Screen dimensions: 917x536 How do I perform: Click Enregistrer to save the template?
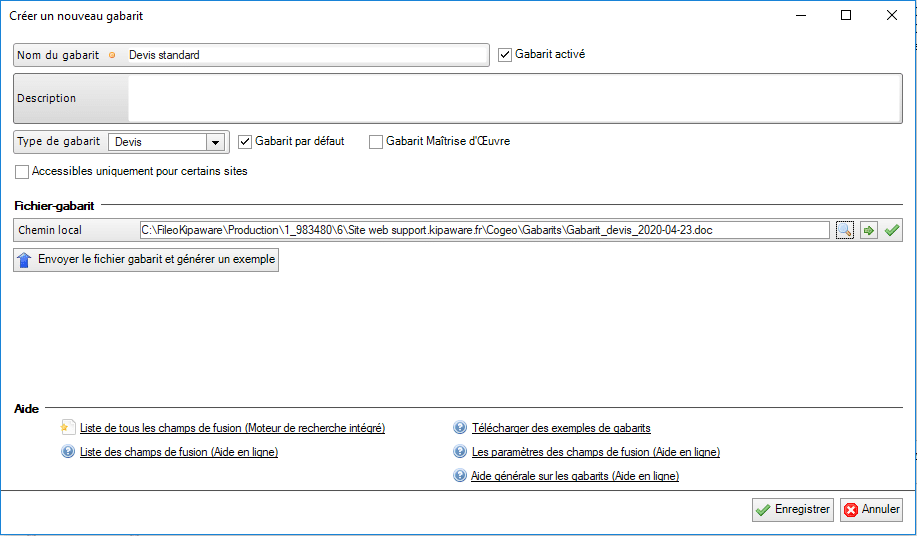tap(792, 510)
